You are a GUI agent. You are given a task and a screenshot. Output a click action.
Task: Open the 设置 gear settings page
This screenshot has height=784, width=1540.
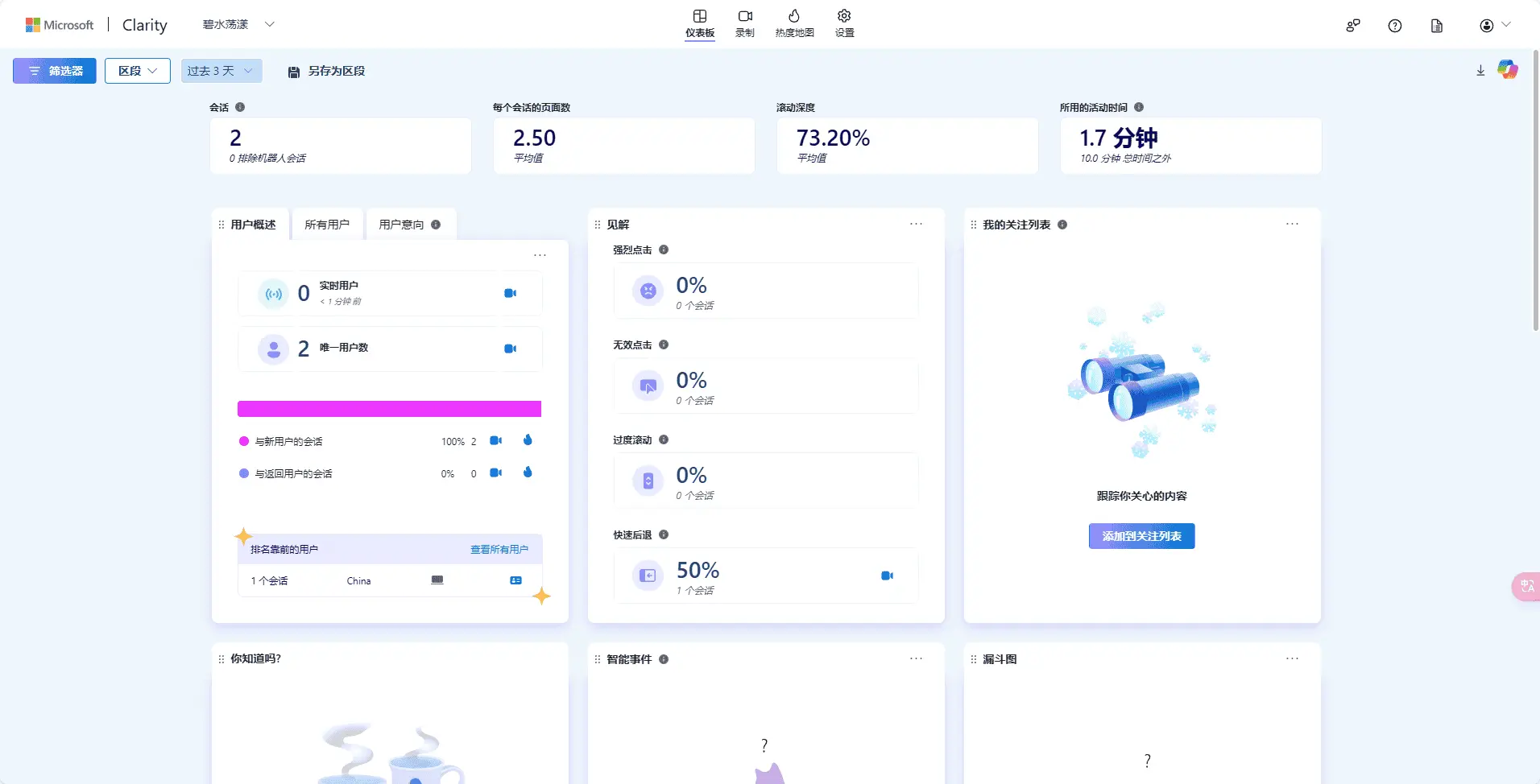pyautogui.click(x=844, y=23)
